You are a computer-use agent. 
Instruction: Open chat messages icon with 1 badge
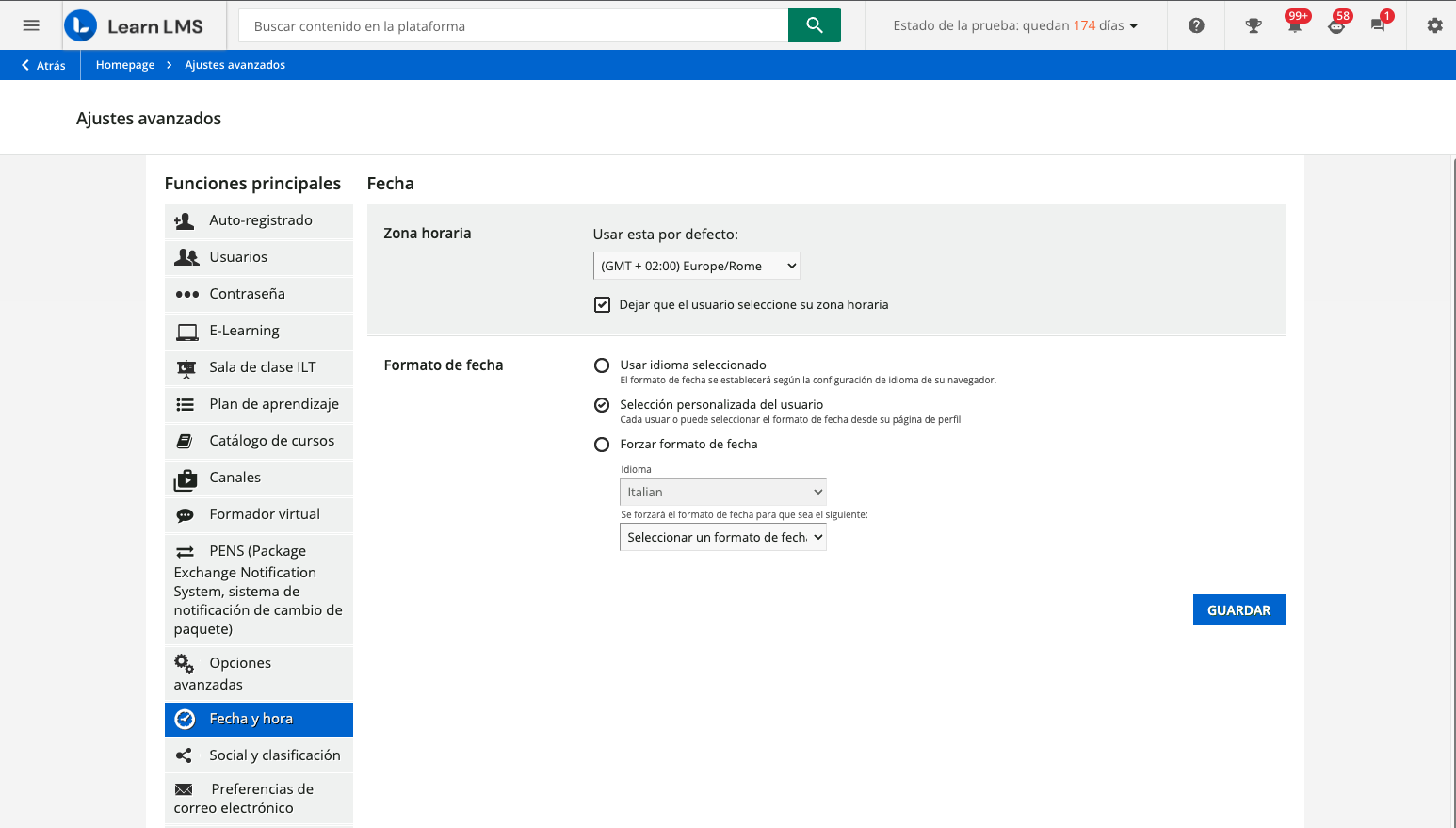click(1379, 24)
